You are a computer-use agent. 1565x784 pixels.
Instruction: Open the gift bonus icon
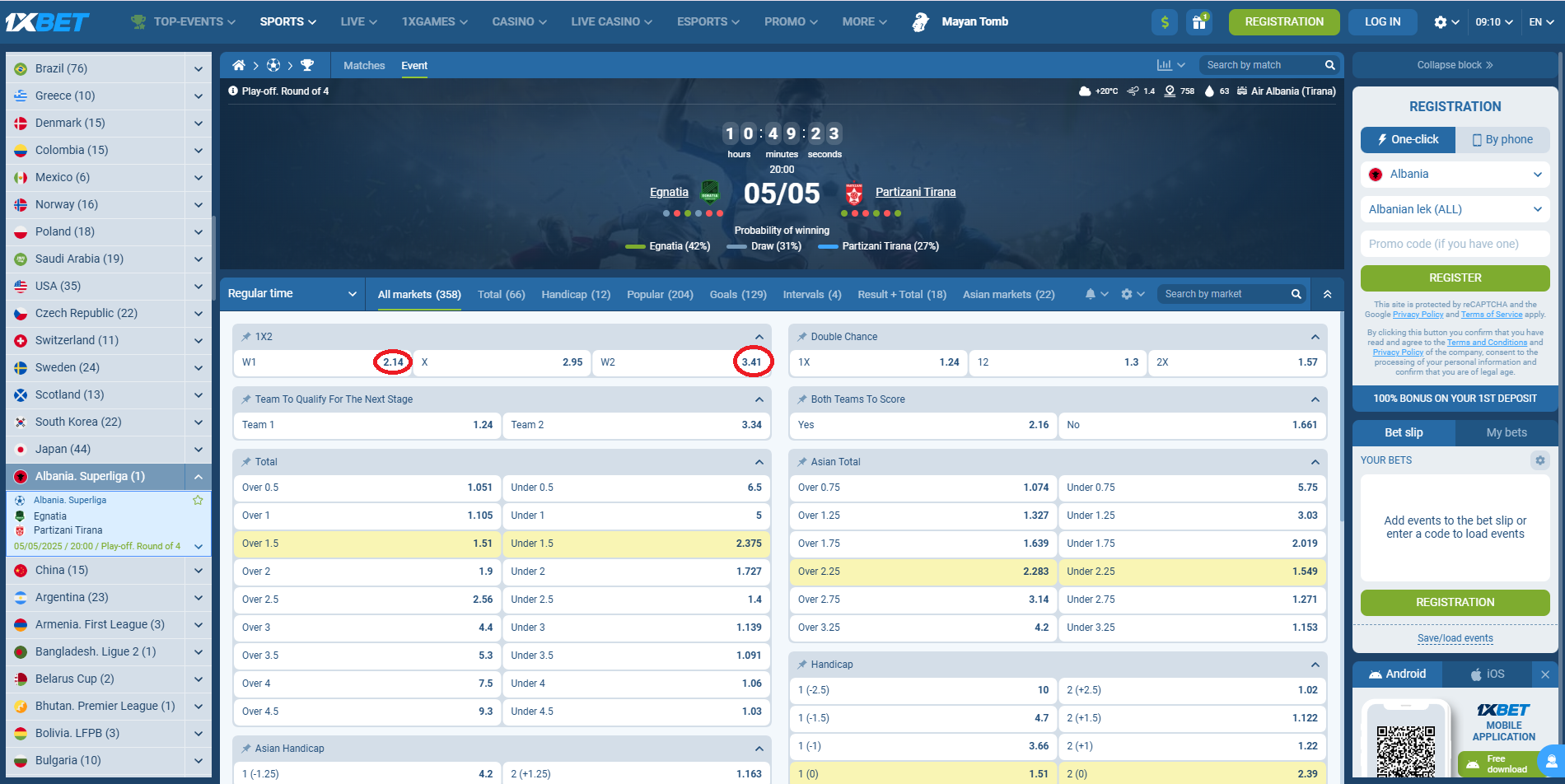tap(1199, 22)
